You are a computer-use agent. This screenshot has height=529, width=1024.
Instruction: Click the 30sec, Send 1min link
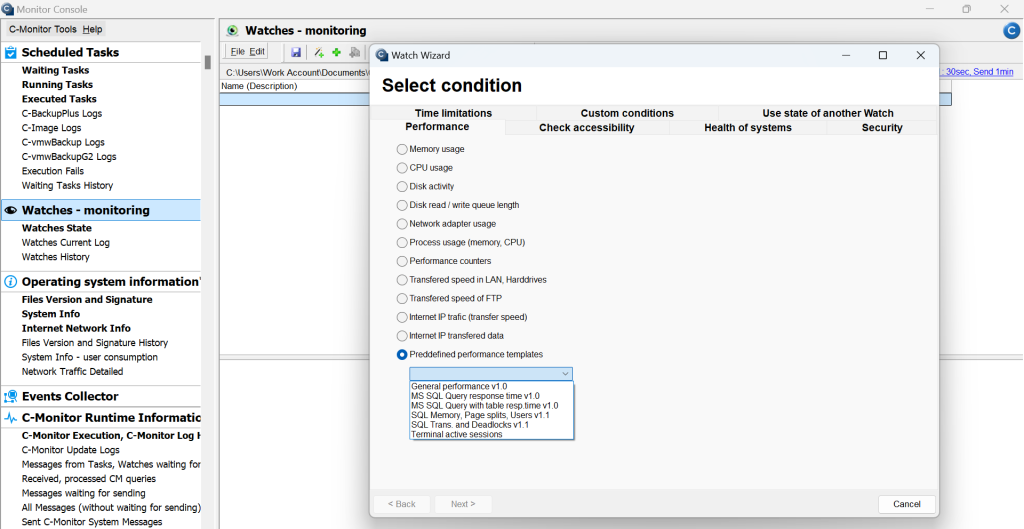978,72
